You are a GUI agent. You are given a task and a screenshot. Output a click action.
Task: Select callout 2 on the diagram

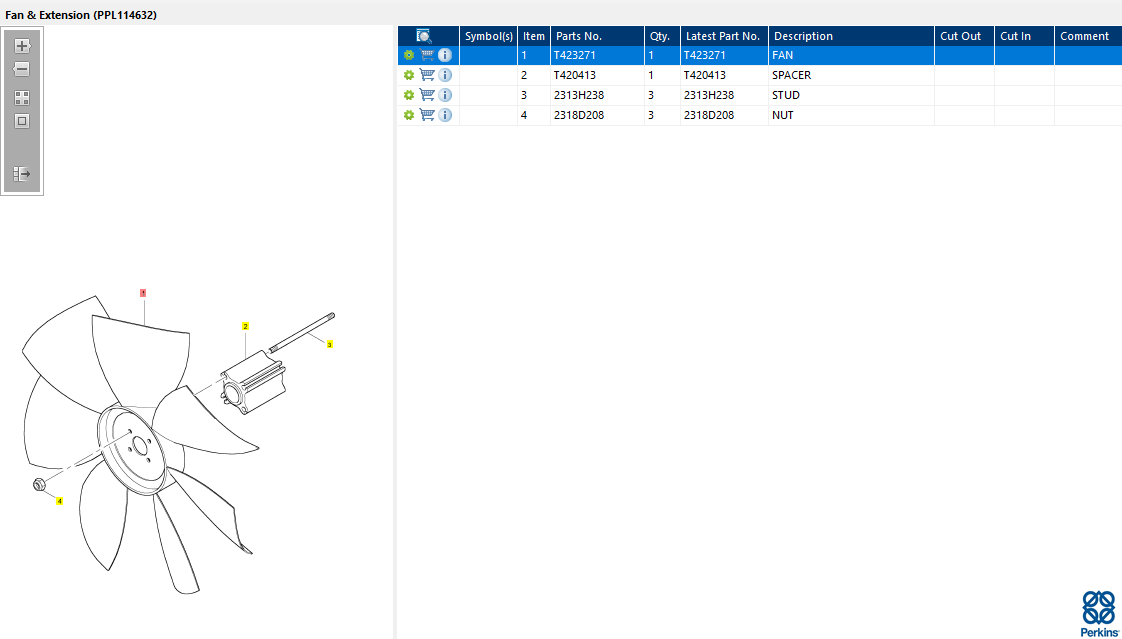point(245,326)
